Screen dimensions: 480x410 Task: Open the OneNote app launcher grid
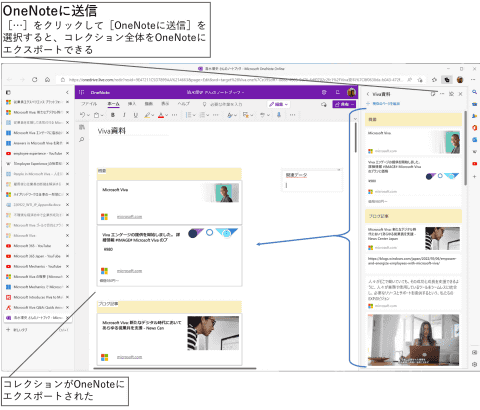coord(82,92)
